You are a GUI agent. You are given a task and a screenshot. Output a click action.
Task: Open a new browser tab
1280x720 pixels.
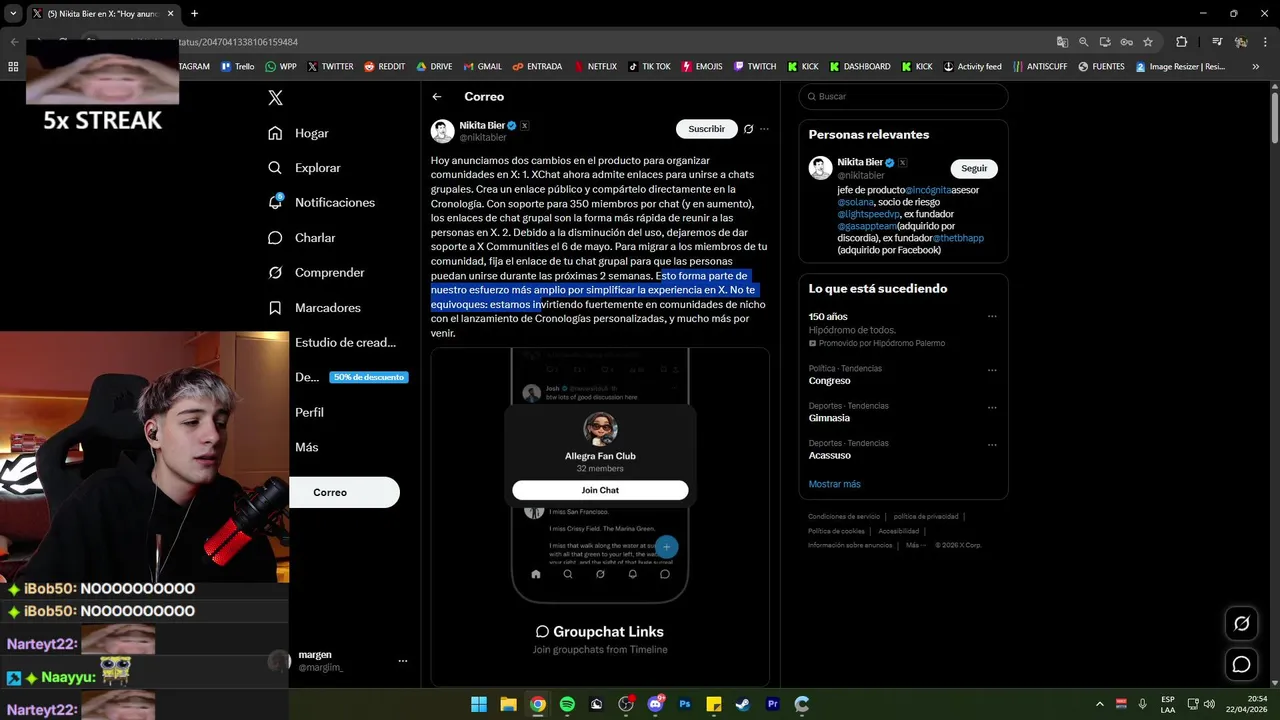194,13
